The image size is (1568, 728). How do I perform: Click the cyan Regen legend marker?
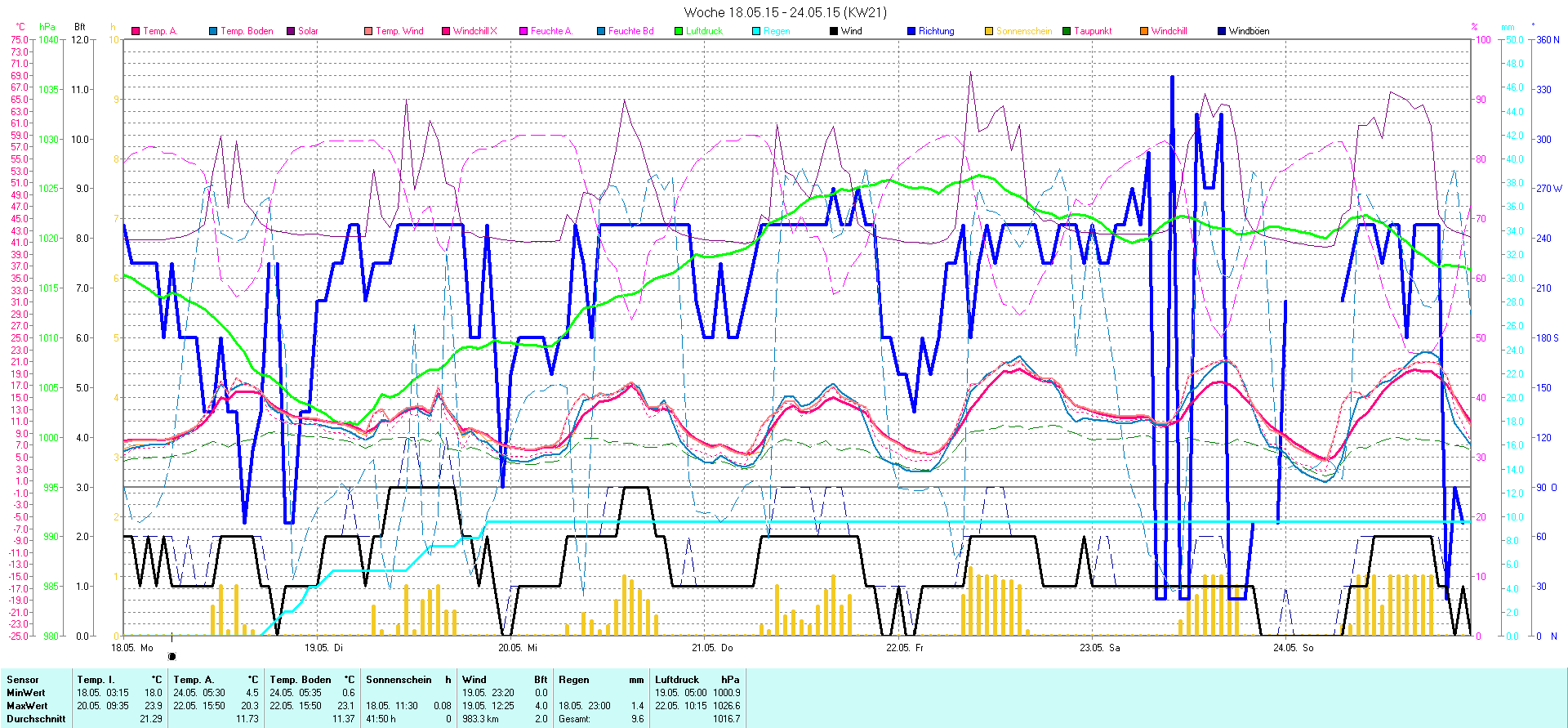pos(756,31)
